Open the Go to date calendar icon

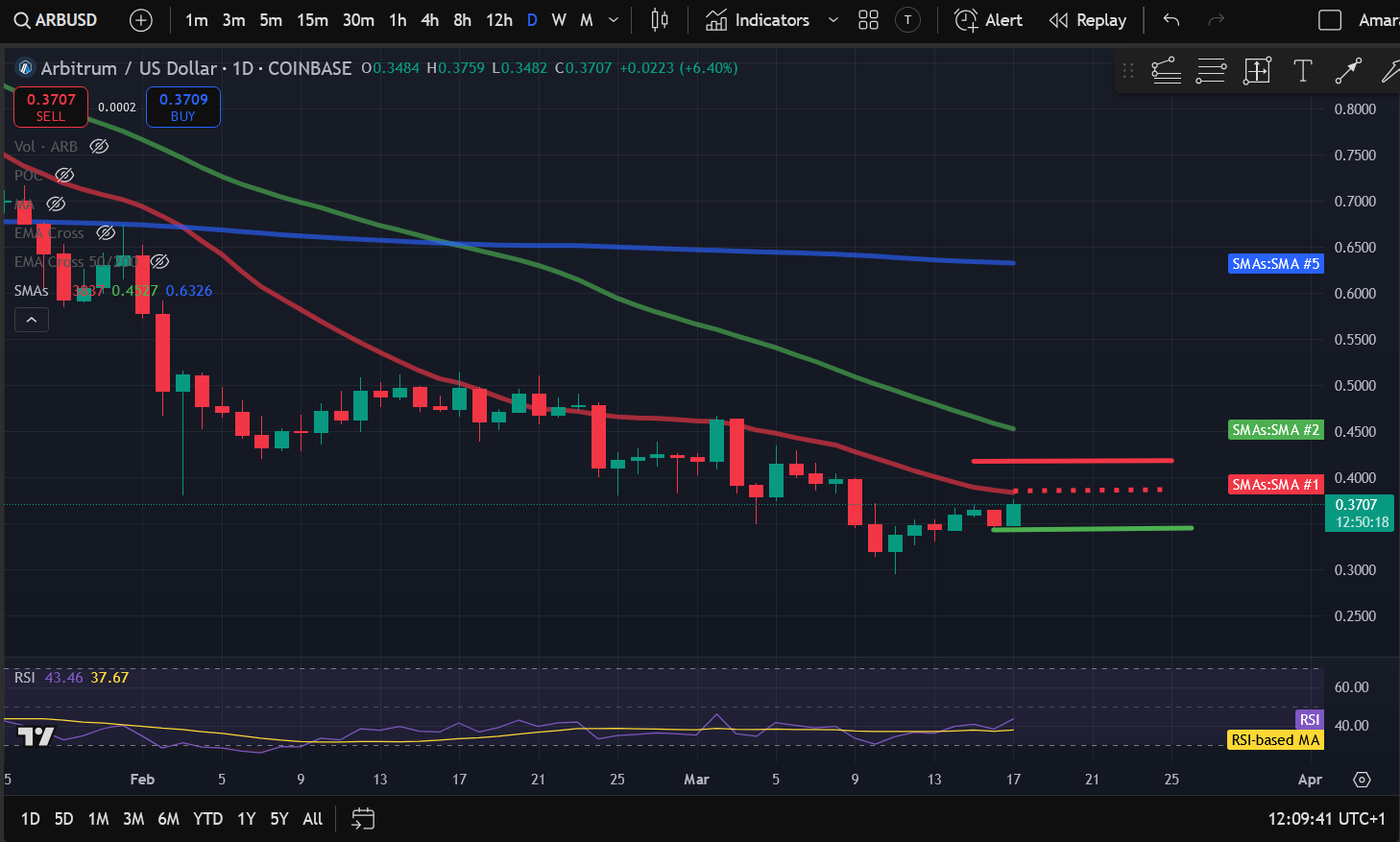(x=363, y=819)
